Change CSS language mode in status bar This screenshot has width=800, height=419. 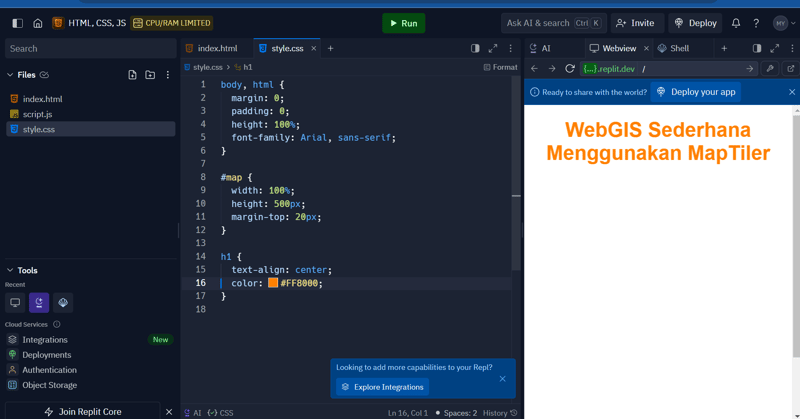pyautogui.click(x=220, y=413)
